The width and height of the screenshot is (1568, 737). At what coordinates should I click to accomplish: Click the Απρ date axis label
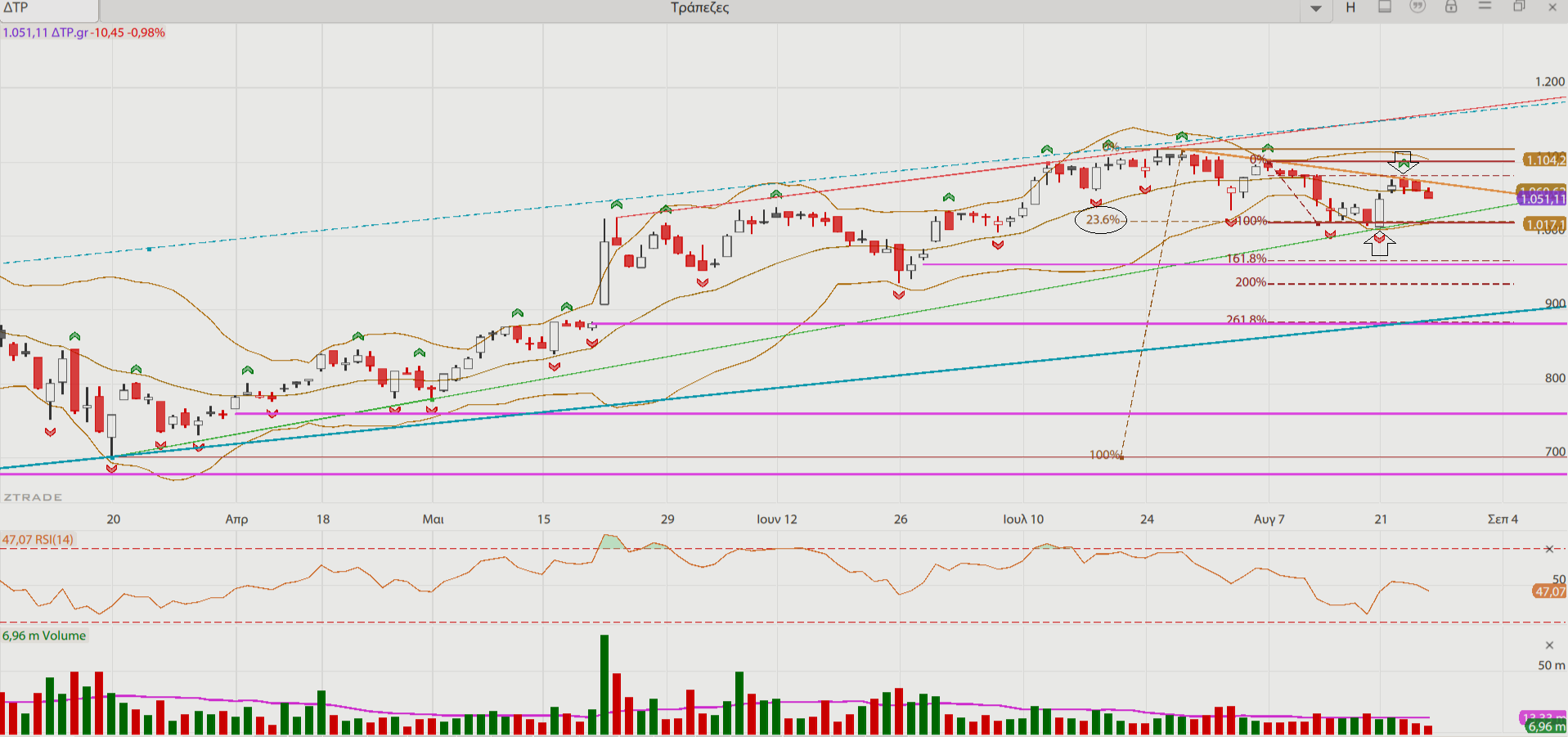pyautogui.click(x=236, y=519)
